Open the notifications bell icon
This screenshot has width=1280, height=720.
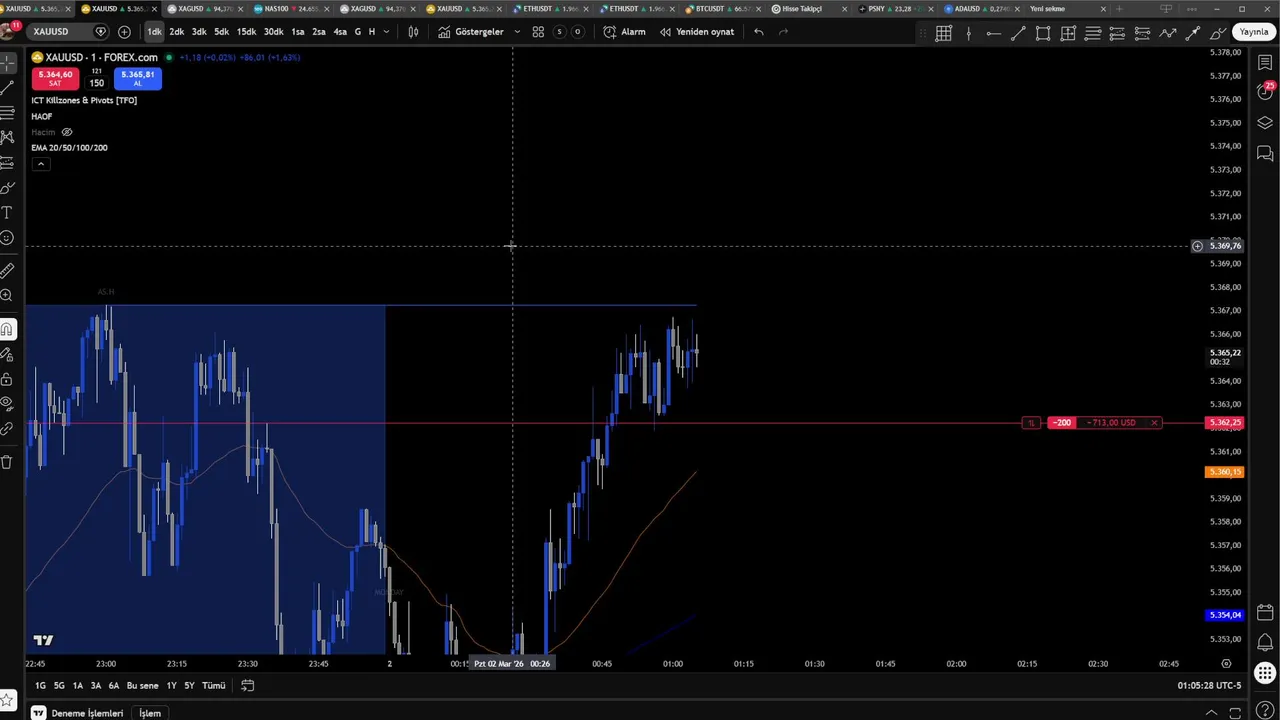click(x=1265, y=642)
